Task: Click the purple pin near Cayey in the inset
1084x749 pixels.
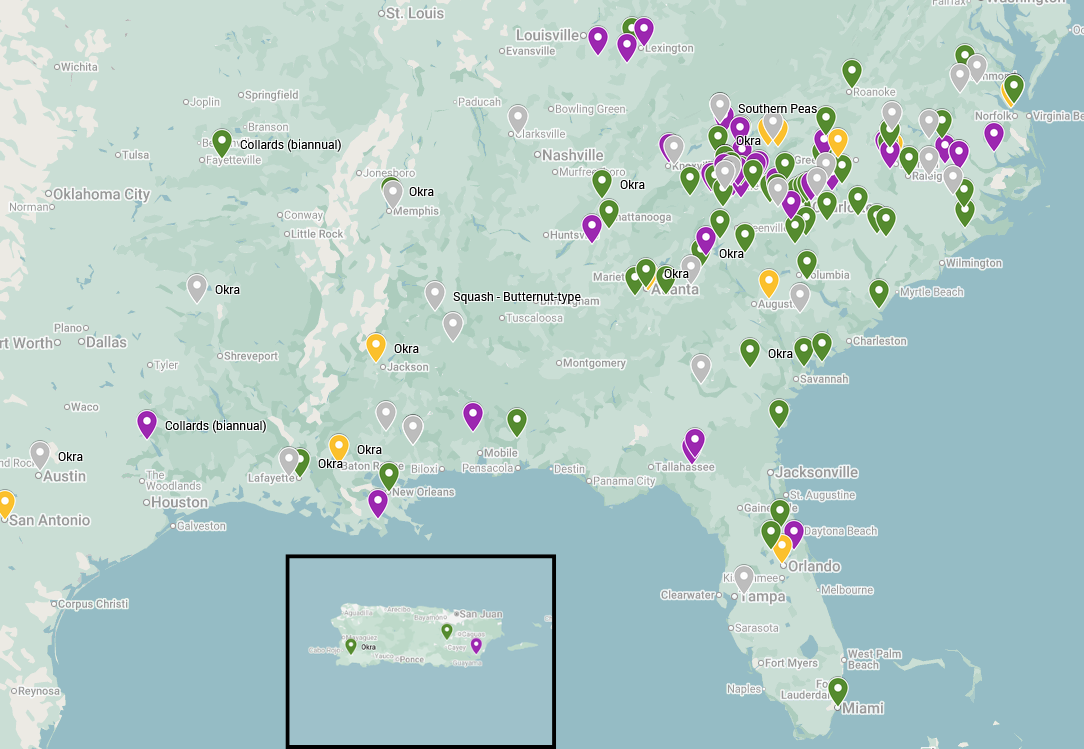Action: 476,645
